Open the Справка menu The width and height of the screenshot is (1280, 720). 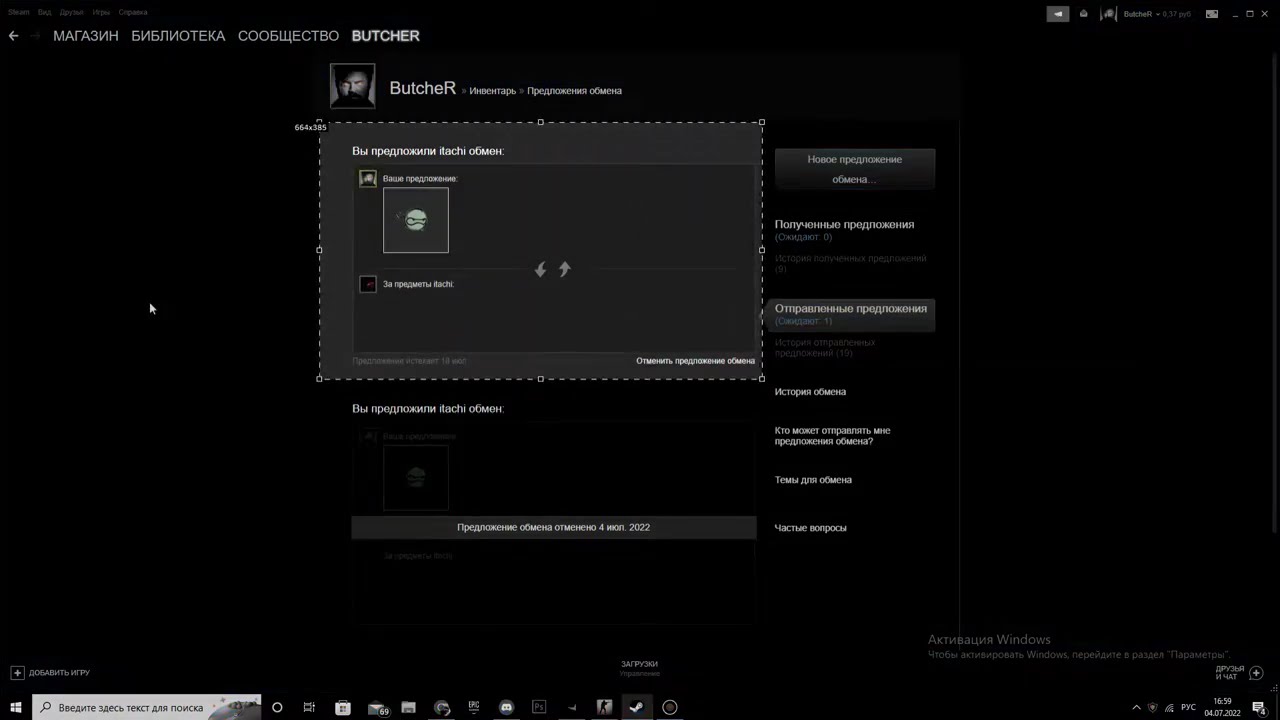pyautogui.click(x=132, y=12)
